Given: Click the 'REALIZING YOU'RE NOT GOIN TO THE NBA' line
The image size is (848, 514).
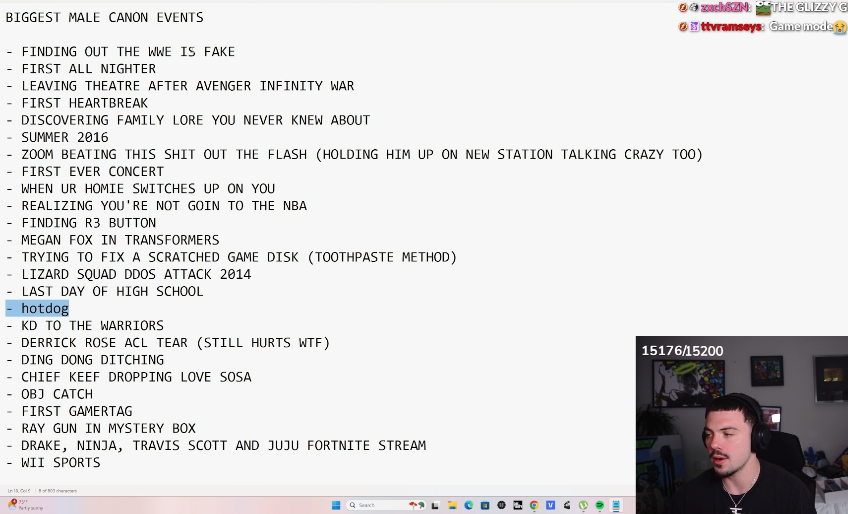Looking at the screenshot, I should [156, 206].
